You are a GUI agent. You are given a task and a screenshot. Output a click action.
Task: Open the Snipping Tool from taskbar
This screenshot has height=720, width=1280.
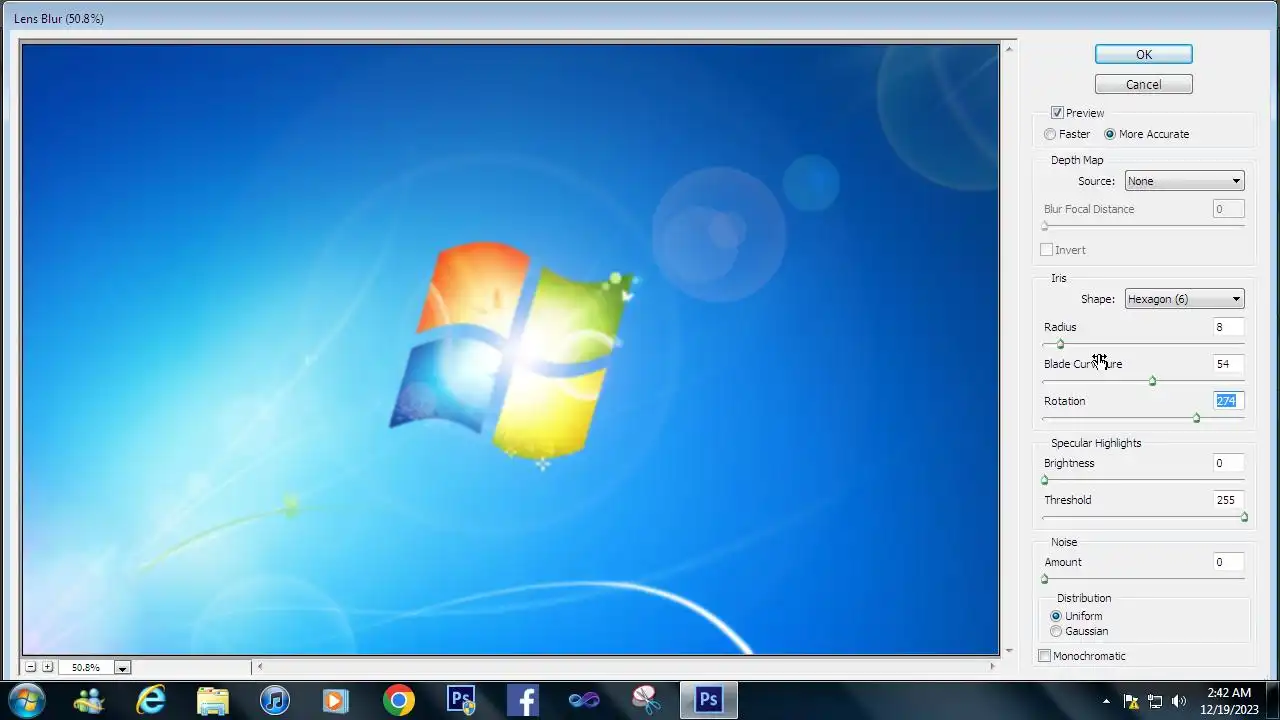(647, 700)
